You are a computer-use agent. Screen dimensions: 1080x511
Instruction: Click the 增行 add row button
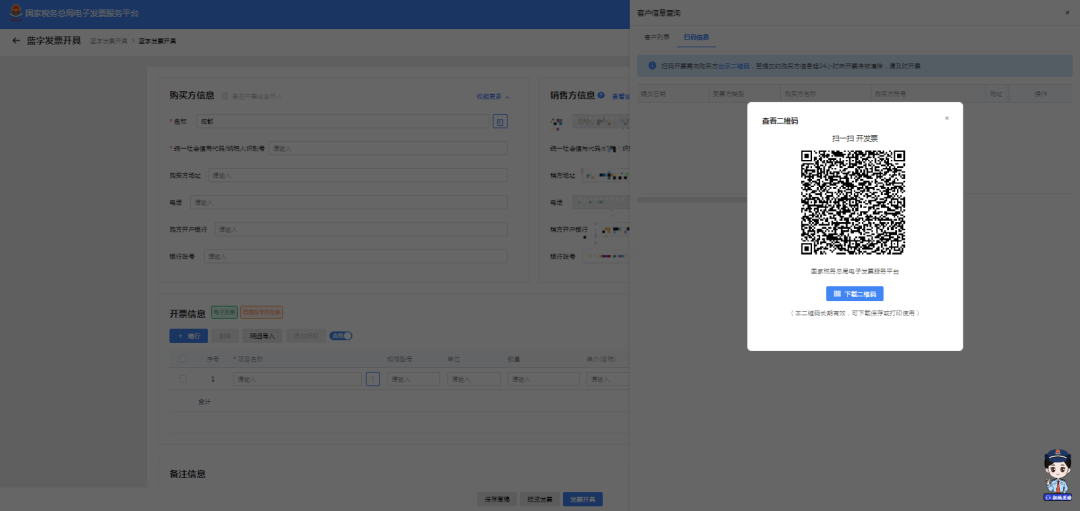189,336
